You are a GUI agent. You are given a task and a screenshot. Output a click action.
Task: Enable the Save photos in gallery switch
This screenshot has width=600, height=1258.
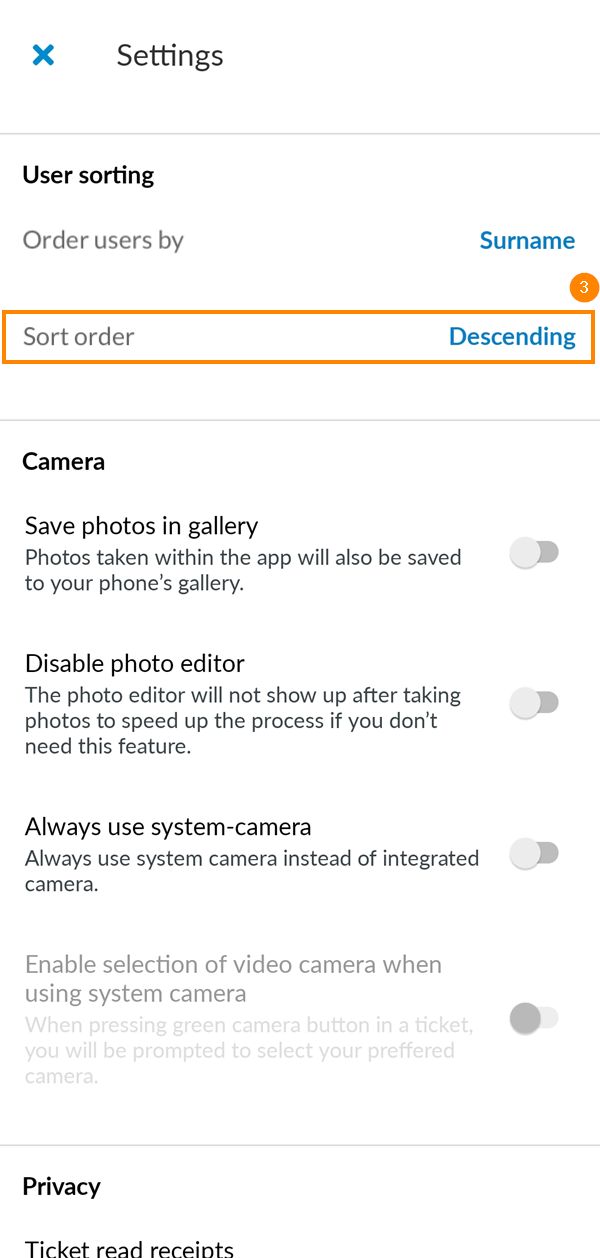coord(535,553)
